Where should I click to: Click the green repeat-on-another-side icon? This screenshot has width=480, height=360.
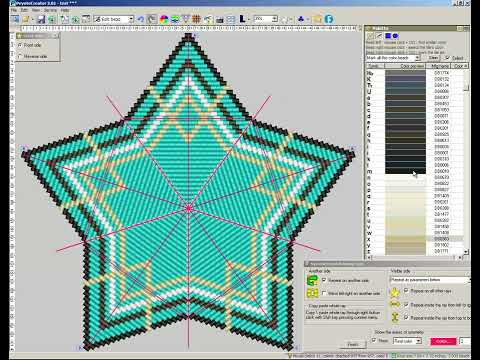312,281
